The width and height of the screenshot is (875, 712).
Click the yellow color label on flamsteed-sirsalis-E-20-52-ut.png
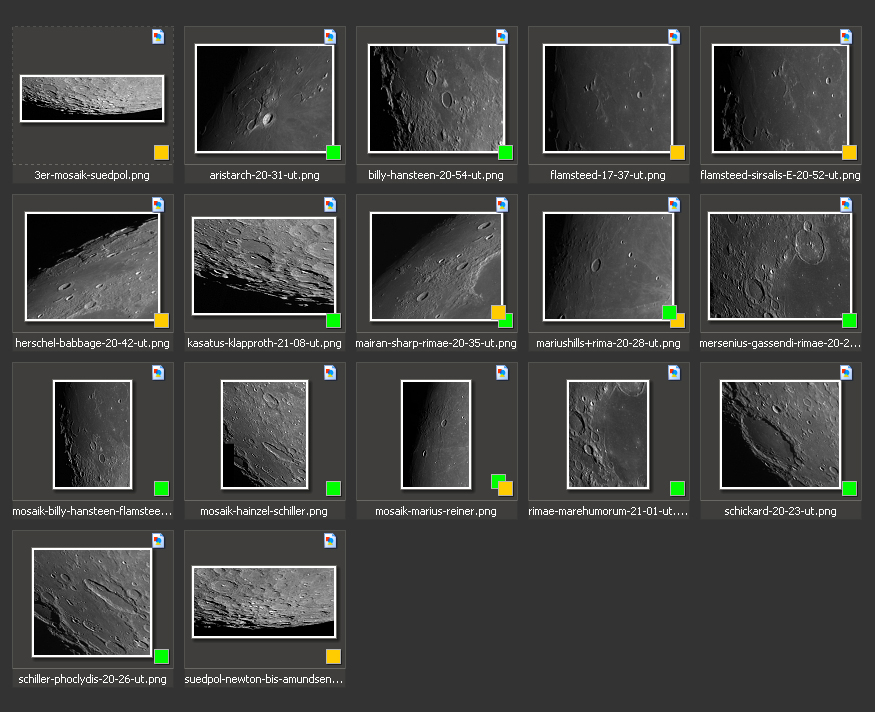(x=849, y=153)
